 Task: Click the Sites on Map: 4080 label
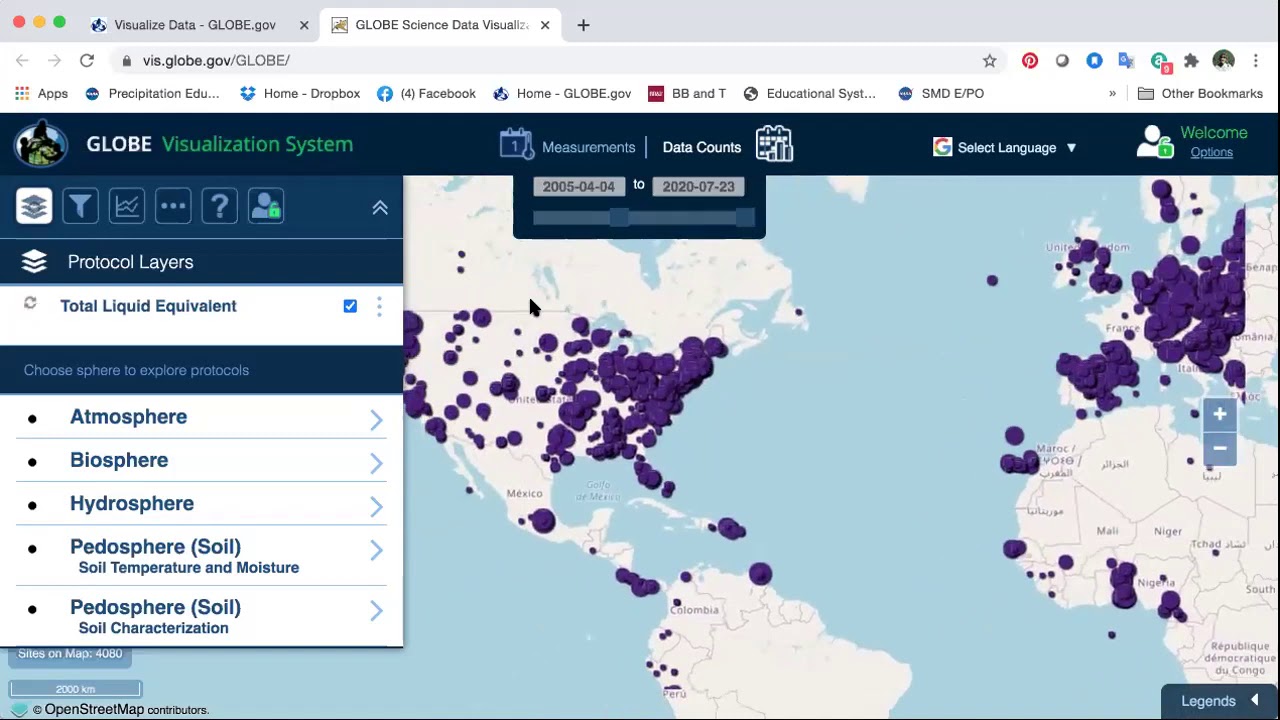70,654
